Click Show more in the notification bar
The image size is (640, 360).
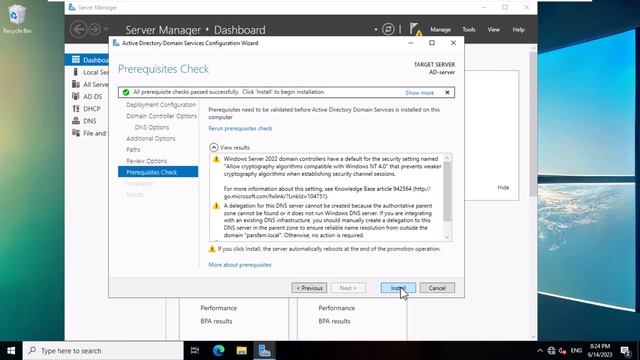pos(420,93)
